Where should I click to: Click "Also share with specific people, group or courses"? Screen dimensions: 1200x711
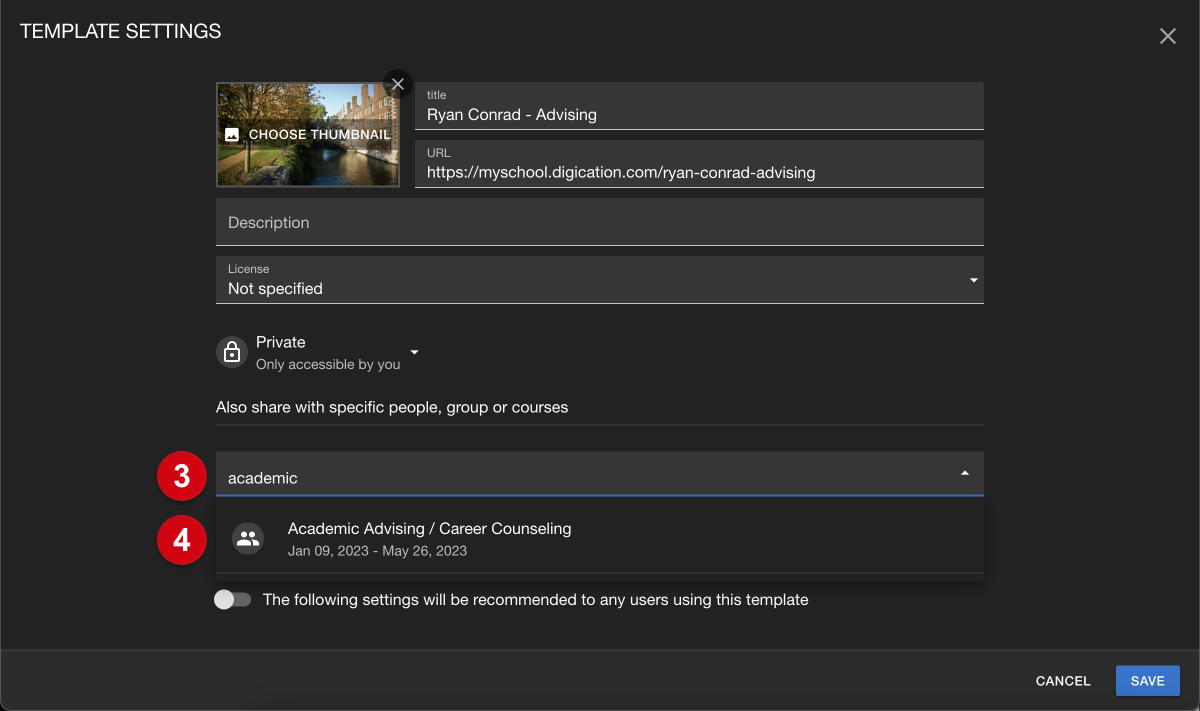[x=392, y=407]
